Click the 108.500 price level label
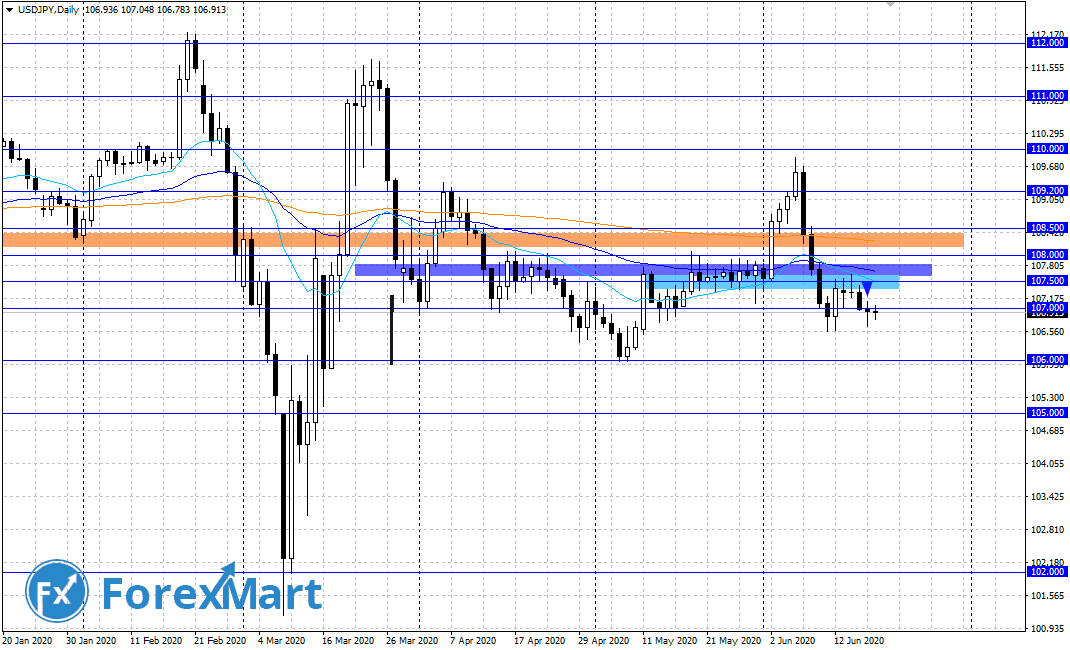Screen dimensions: 1070x650 [x=1046, y=228]
